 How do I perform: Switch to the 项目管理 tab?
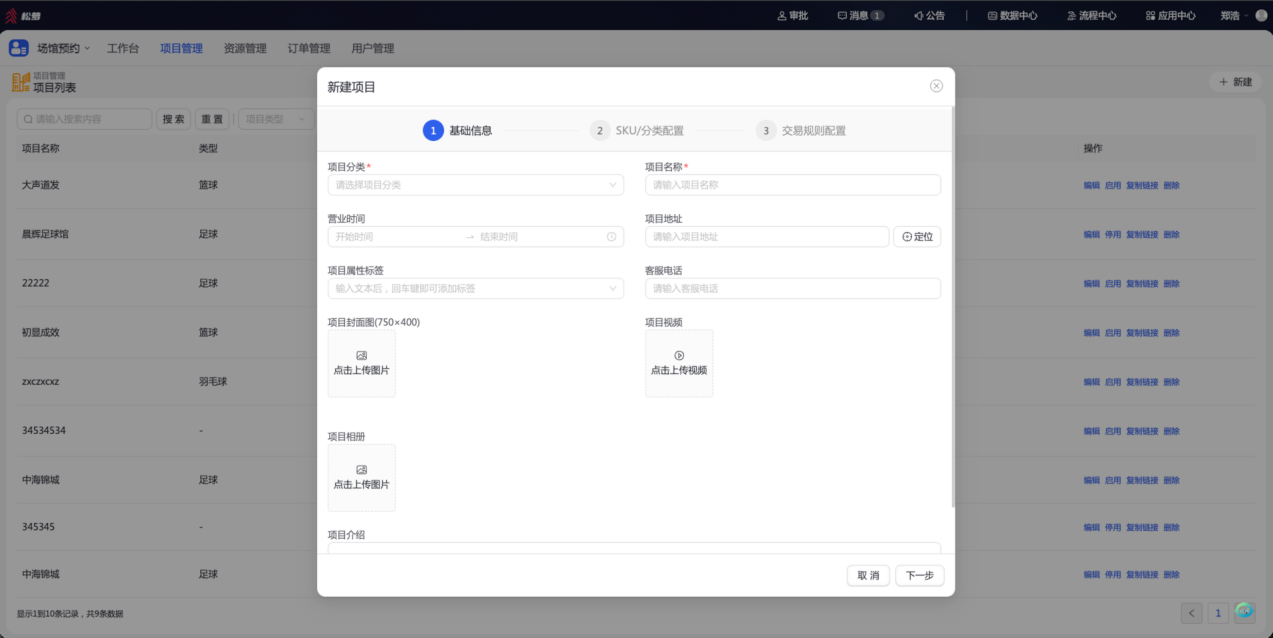tap(181, 48)
